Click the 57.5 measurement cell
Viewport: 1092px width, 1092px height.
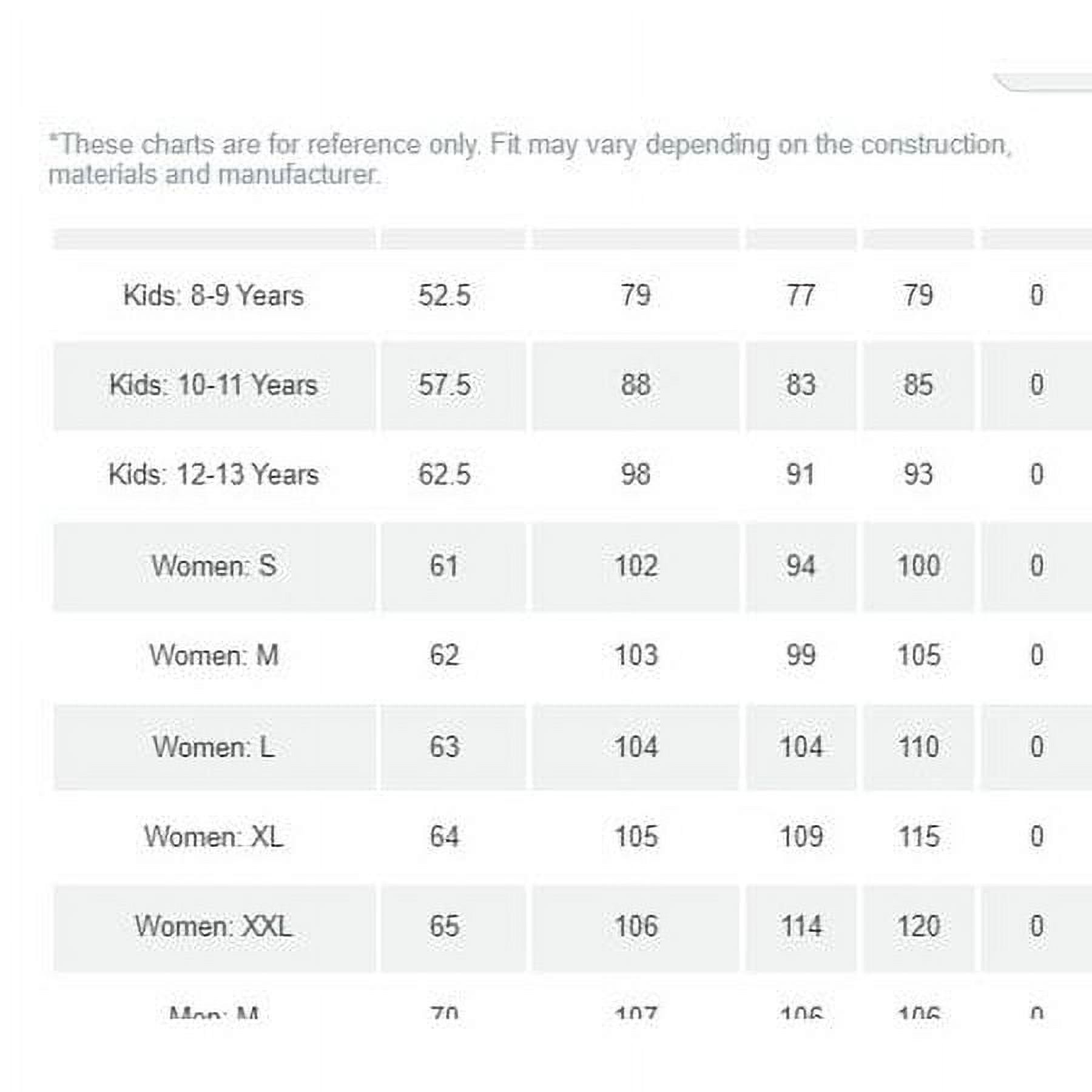(445, 385)
